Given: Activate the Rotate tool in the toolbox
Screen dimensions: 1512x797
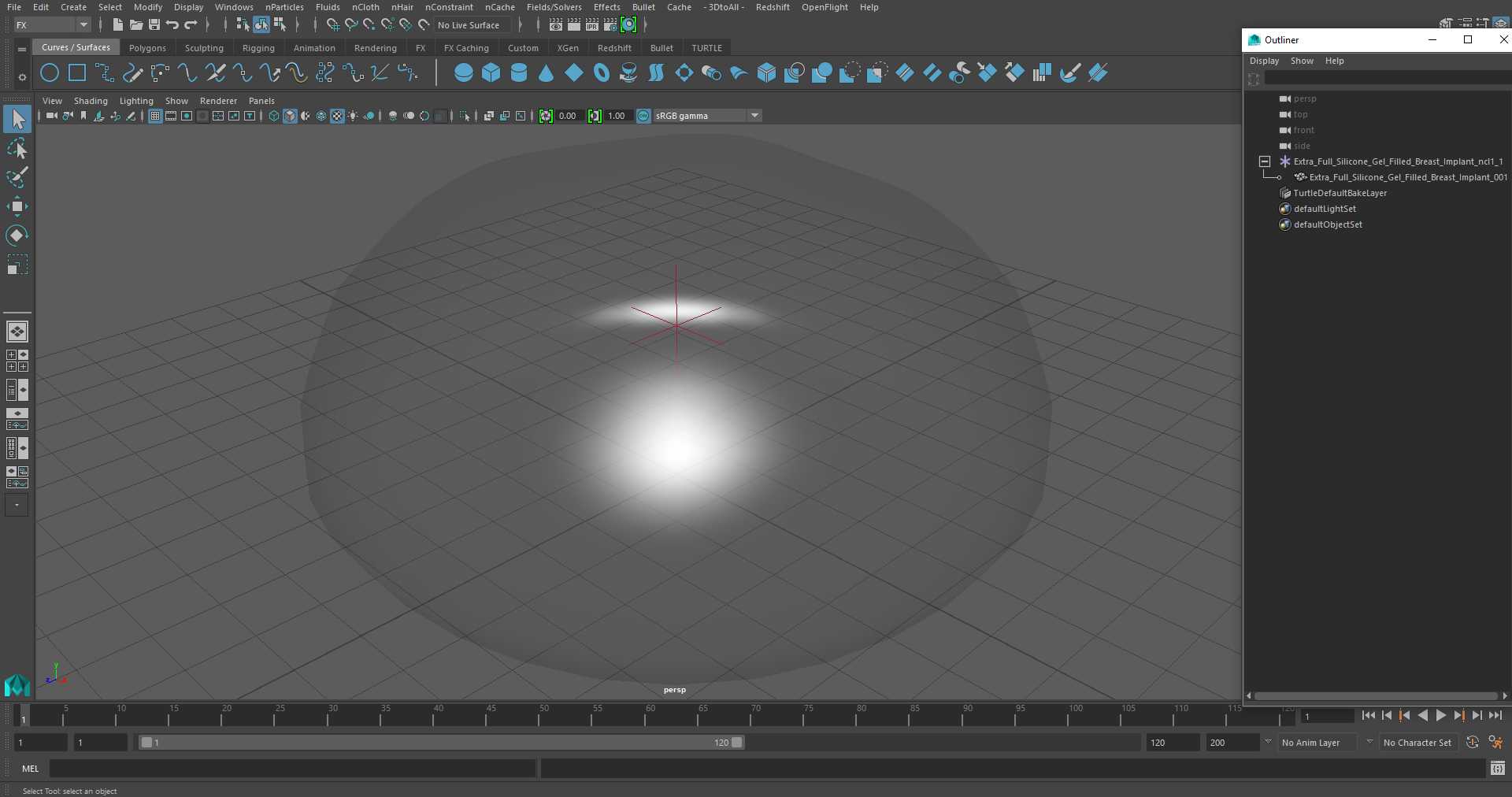Looking at the screenshot, I should [x=17, y=235].
